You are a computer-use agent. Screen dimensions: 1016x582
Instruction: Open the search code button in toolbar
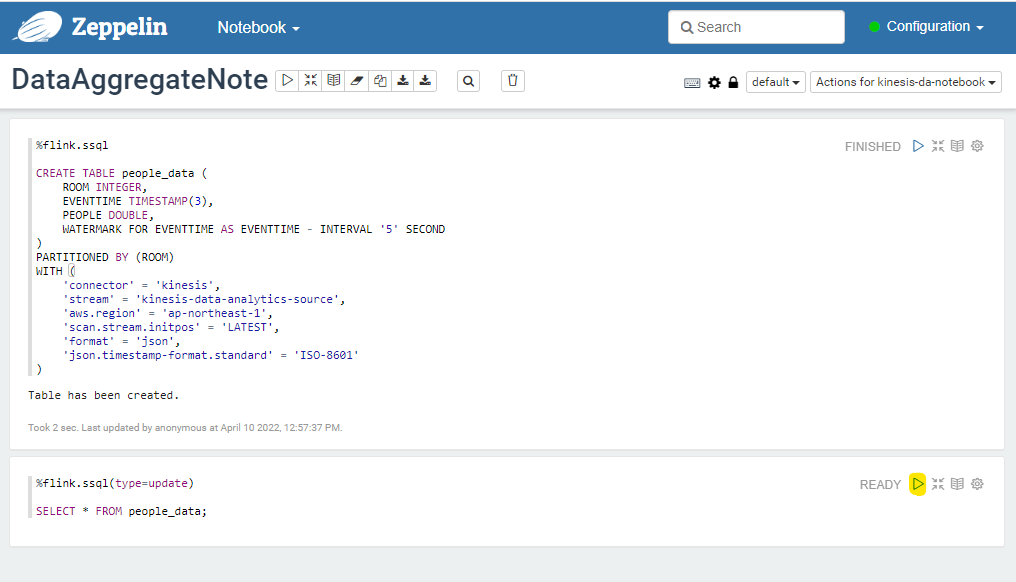tap(468, 81)
